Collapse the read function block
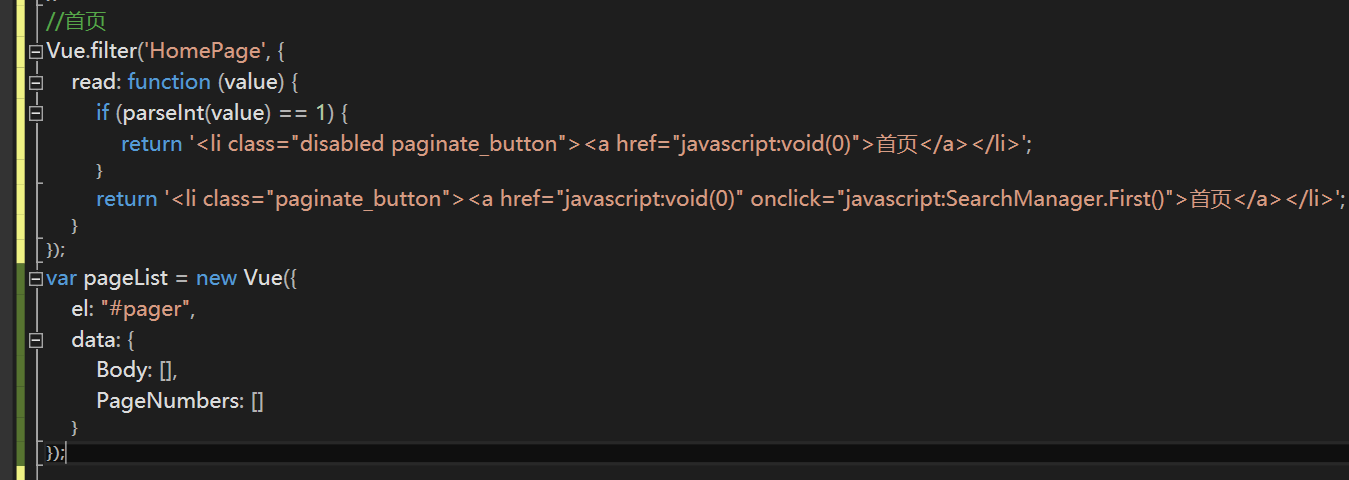The height and width of the screenshot is (480, 1349). pyautogui.click(x=37, y=82)
